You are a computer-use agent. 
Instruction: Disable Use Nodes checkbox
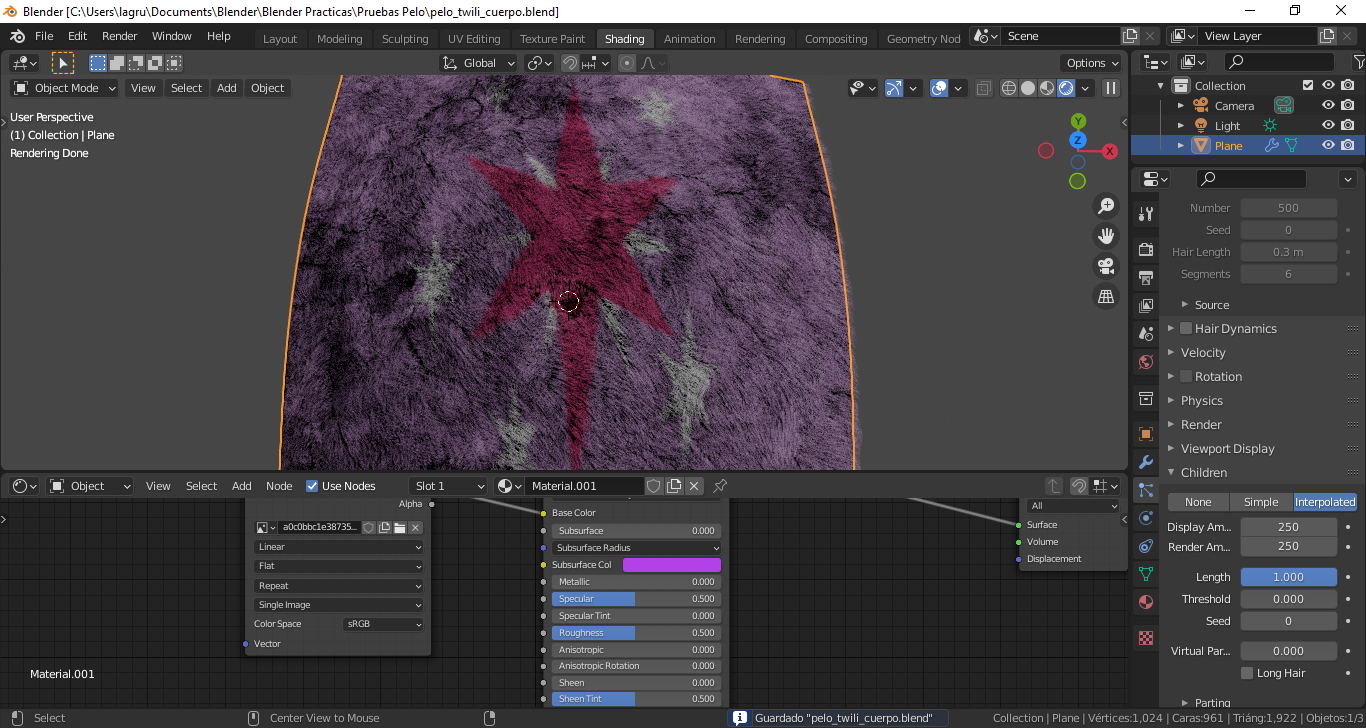(312, 486)
